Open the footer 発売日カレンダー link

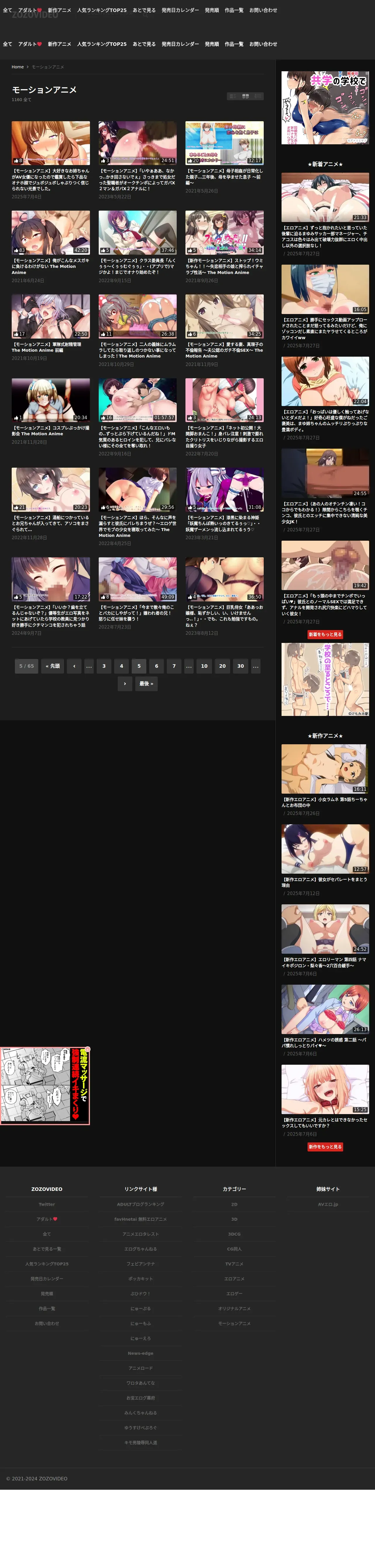[x=47, y=1279]
